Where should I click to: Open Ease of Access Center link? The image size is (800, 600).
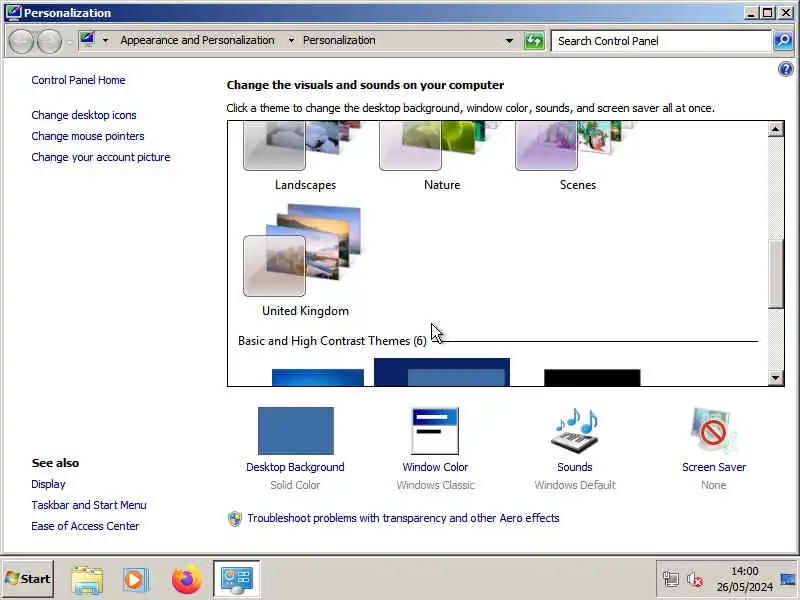pos(85,526)
